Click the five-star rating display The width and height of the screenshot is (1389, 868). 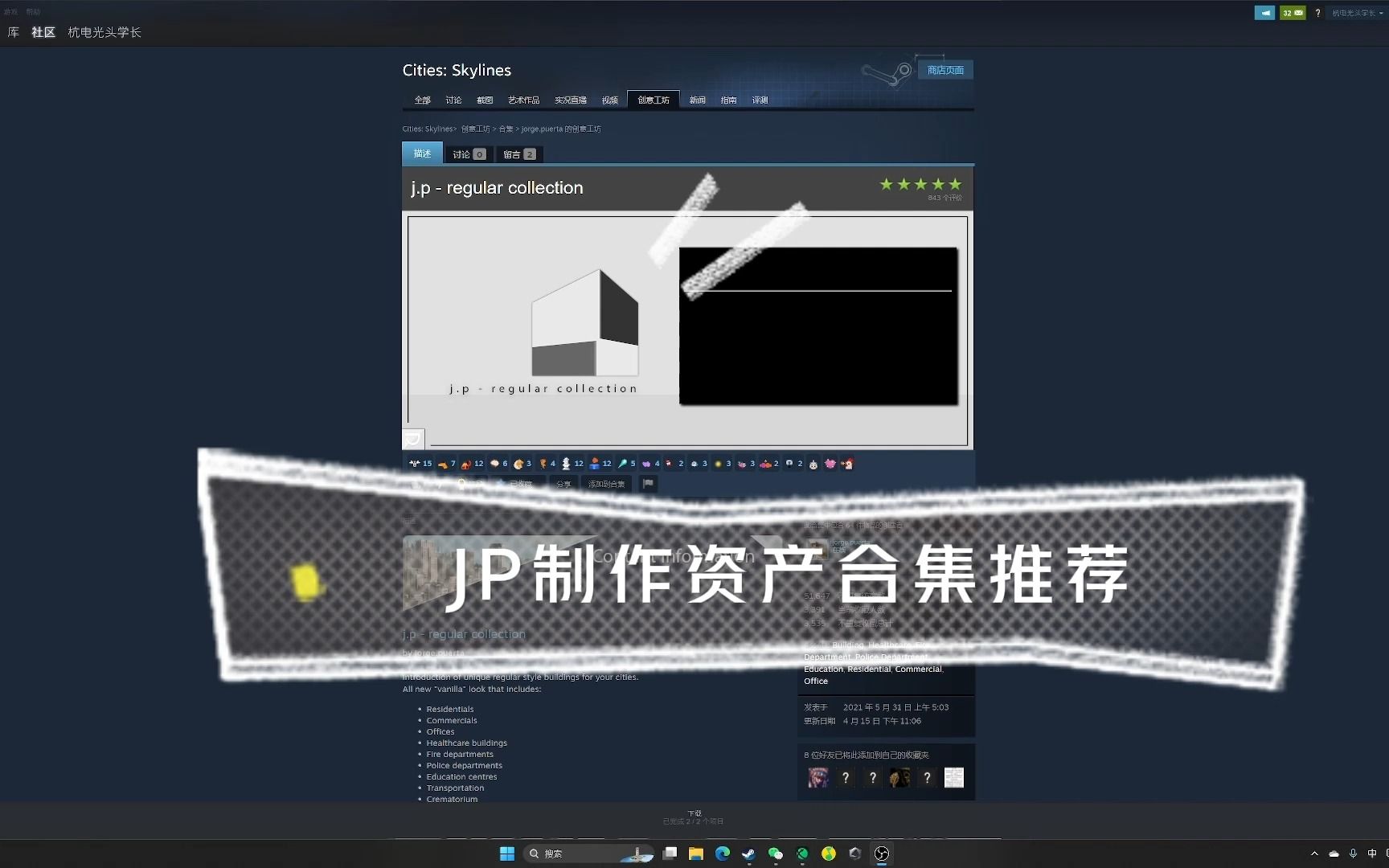point(920,184)
